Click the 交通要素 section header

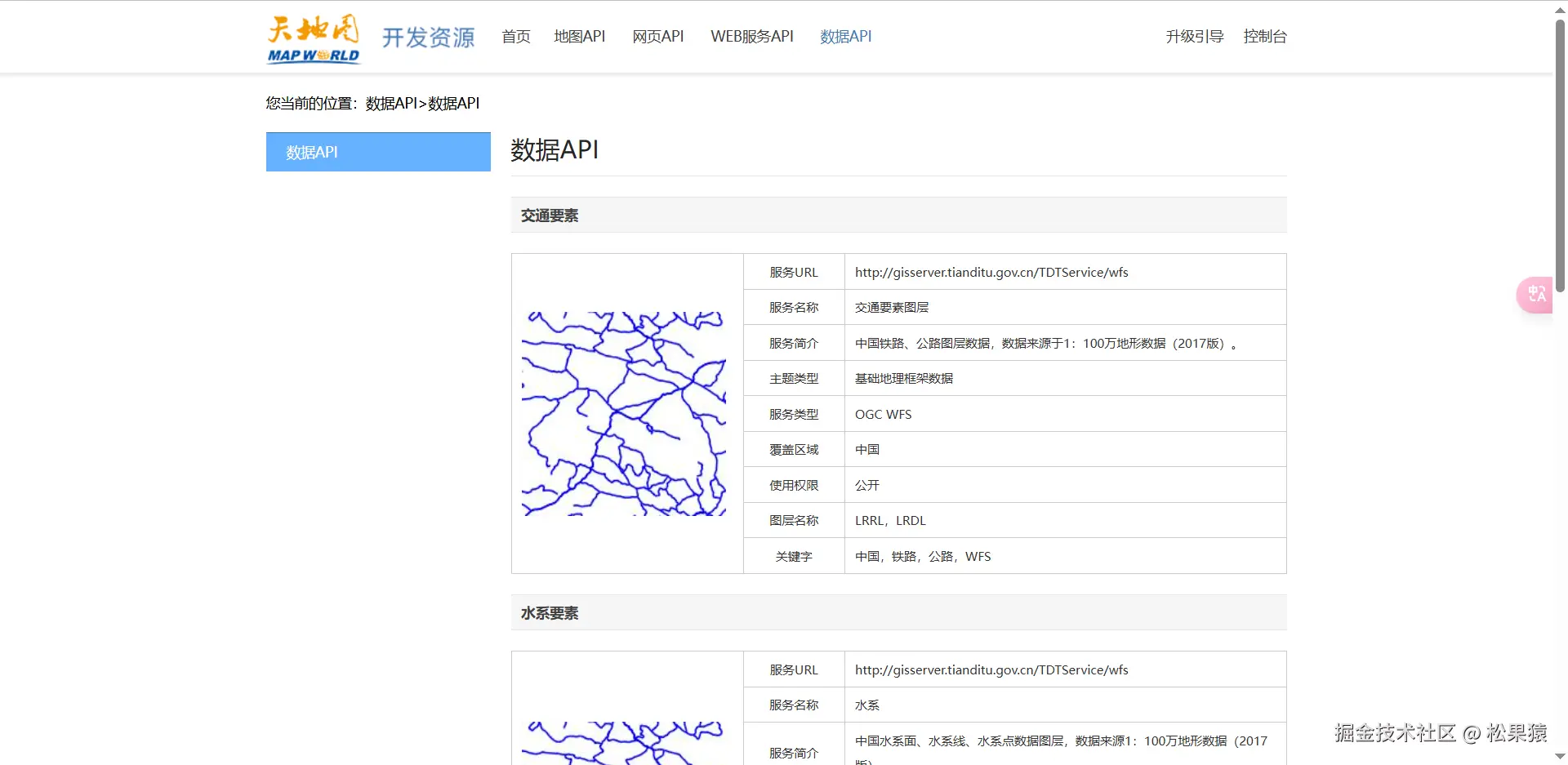coord(898,216)
